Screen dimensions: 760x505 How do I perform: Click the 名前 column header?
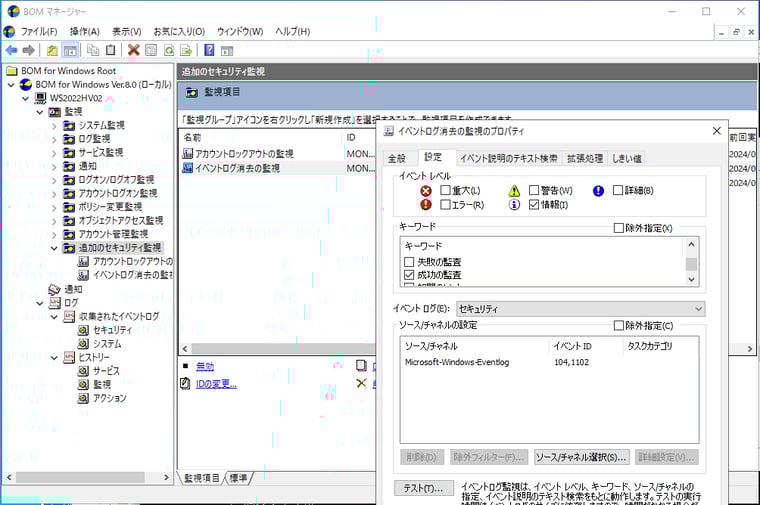[261, 137]
